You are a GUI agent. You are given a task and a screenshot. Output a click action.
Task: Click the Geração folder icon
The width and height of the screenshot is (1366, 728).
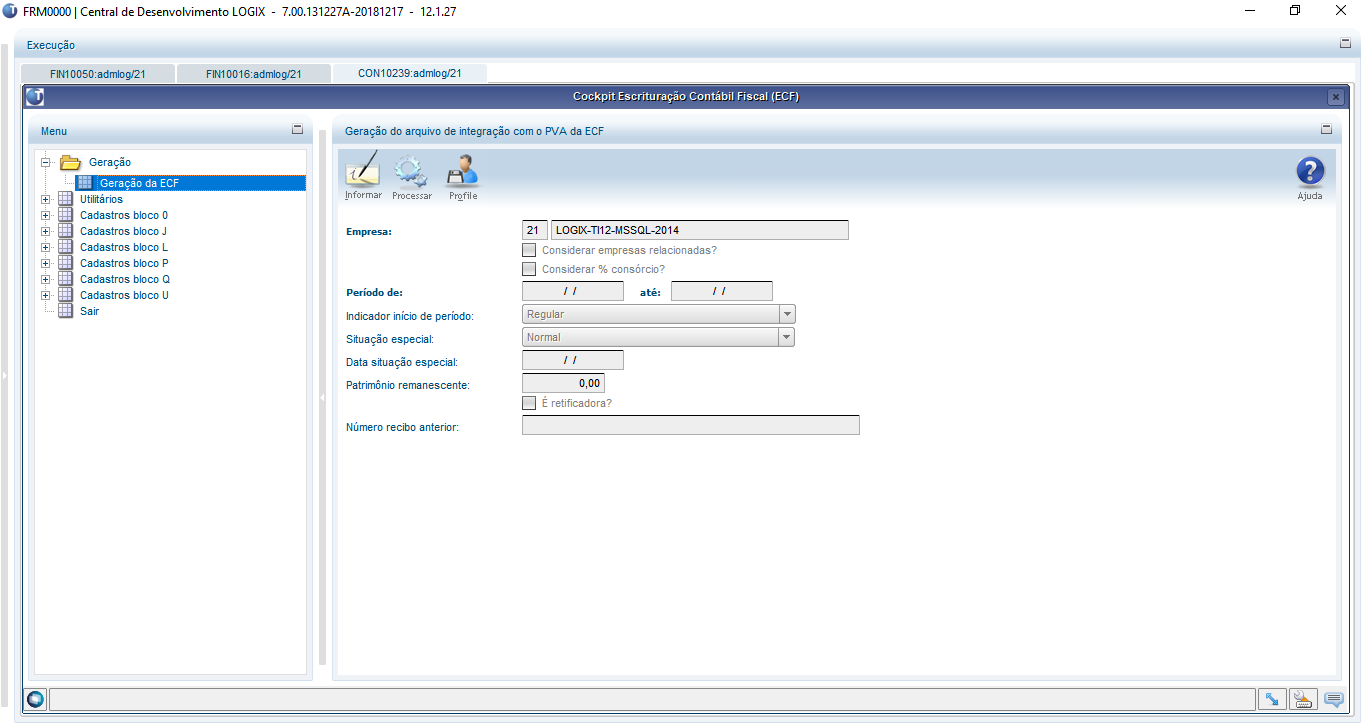pos(70,162)
